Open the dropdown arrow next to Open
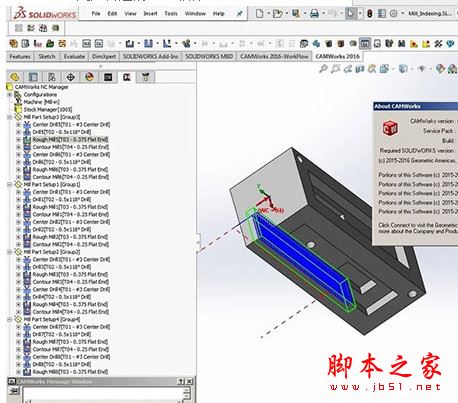This screenshot has height=403, width=458. pyautogui.click(x=286, y=14)
